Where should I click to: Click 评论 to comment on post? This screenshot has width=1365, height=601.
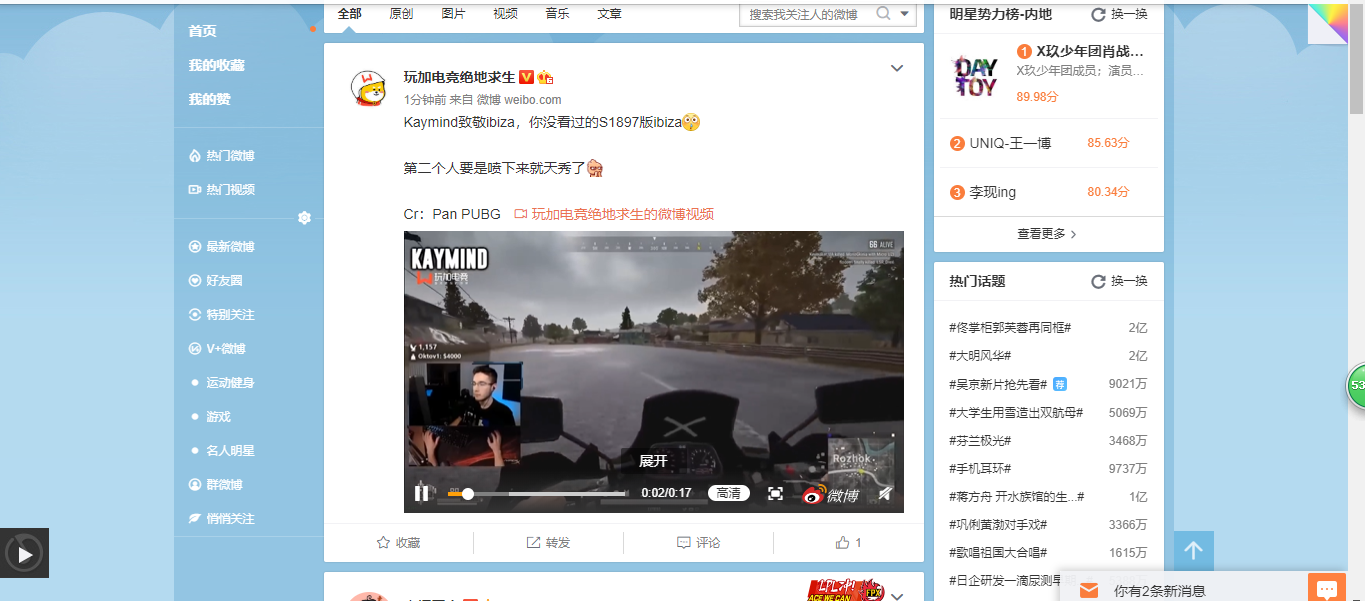pyautogui.click(x=698, y=542)
